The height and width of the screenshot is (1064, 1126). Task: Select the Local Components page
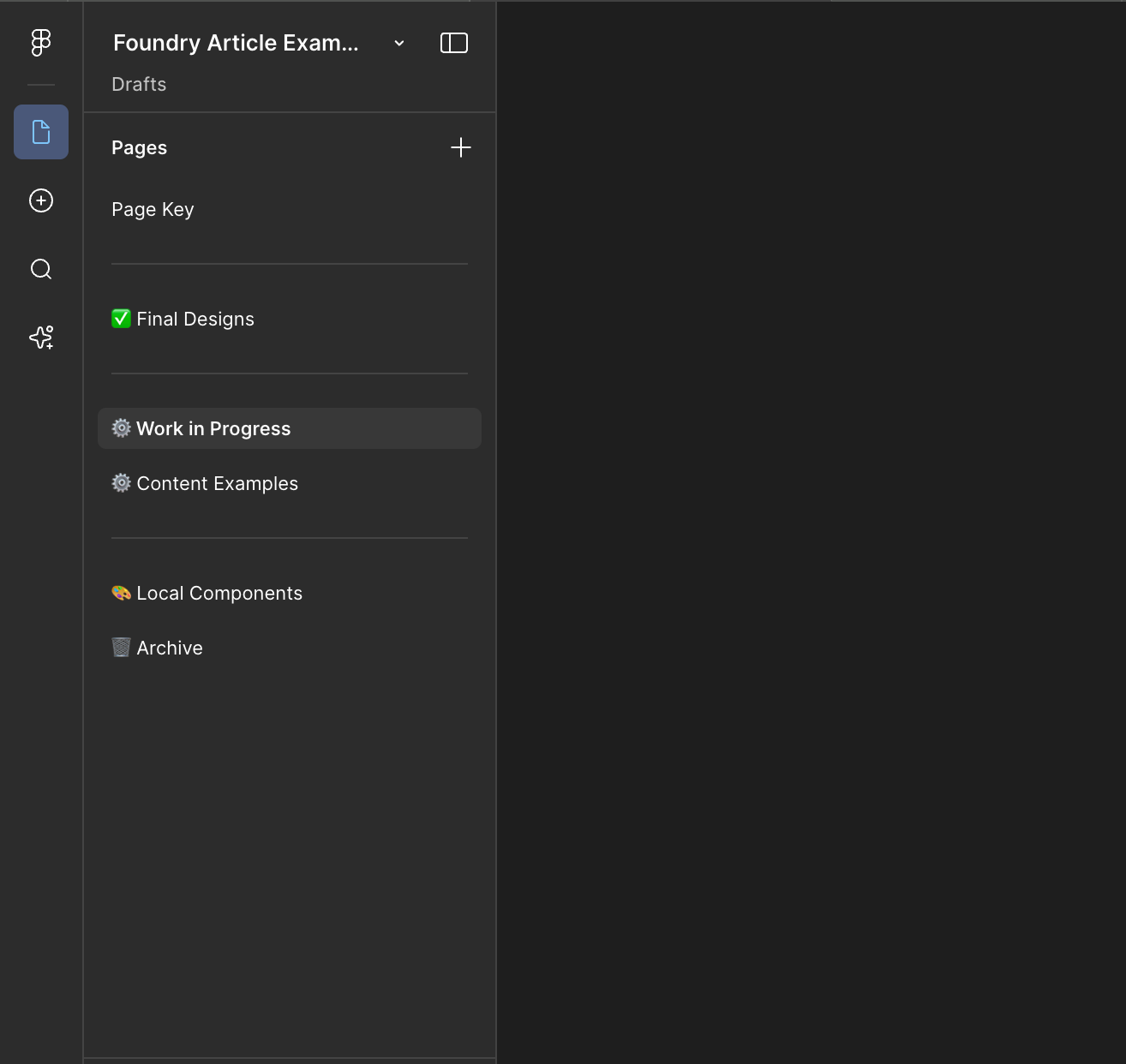[x=219, y=592]
